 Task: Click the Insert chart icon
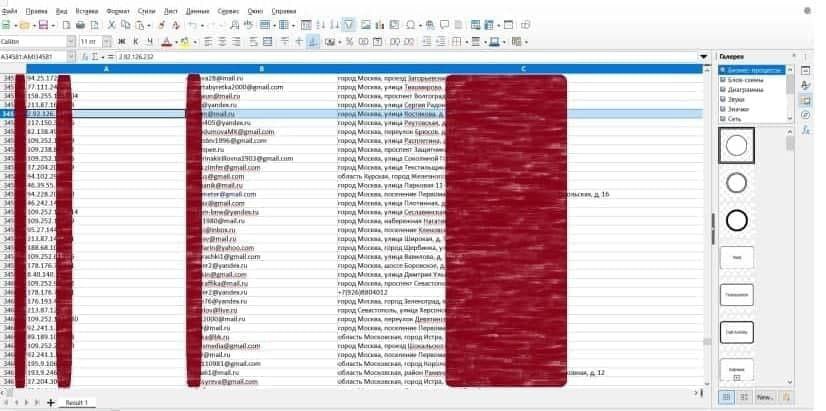pos(379,25)
